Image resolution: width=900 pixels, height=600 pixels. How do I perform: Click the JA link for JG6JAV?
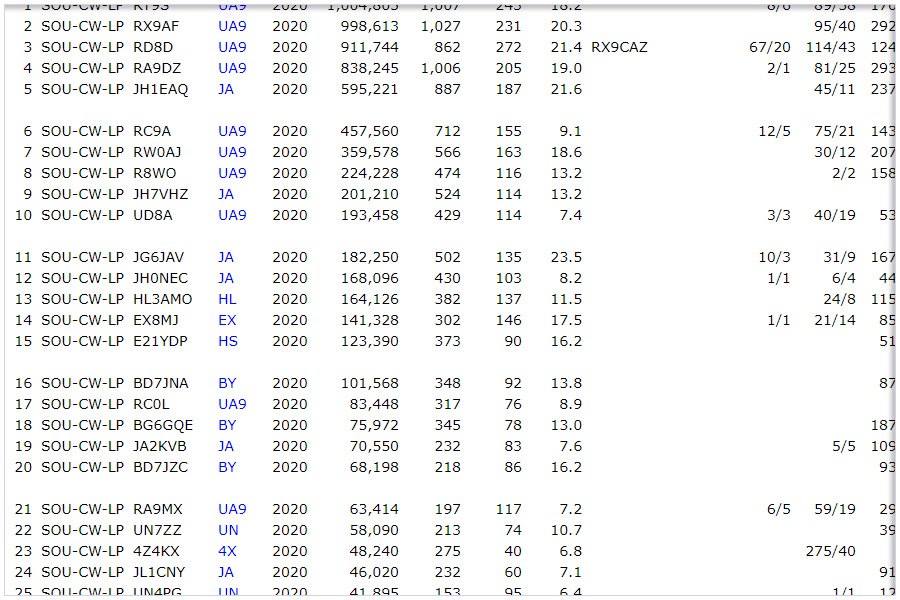point(226,257)
